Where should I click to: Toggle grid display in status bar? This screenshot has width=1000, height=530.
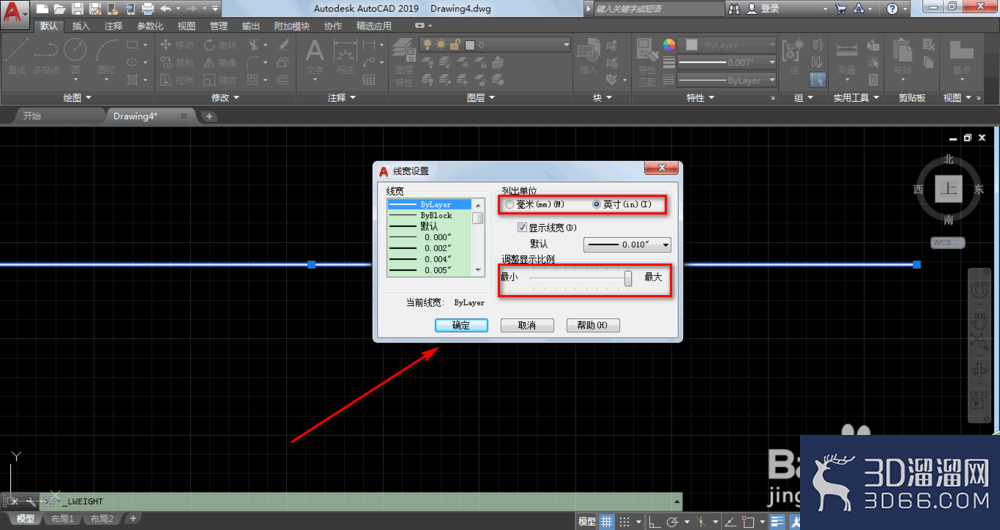point(606,521)
